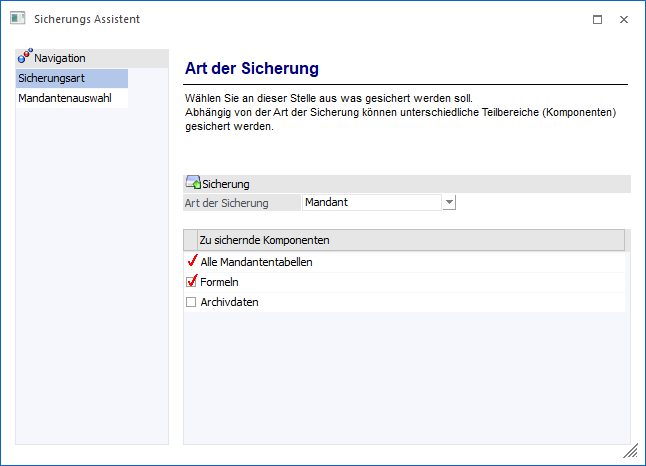
Task: Click the resize grip in window corner
Action: tap(630, 451)
